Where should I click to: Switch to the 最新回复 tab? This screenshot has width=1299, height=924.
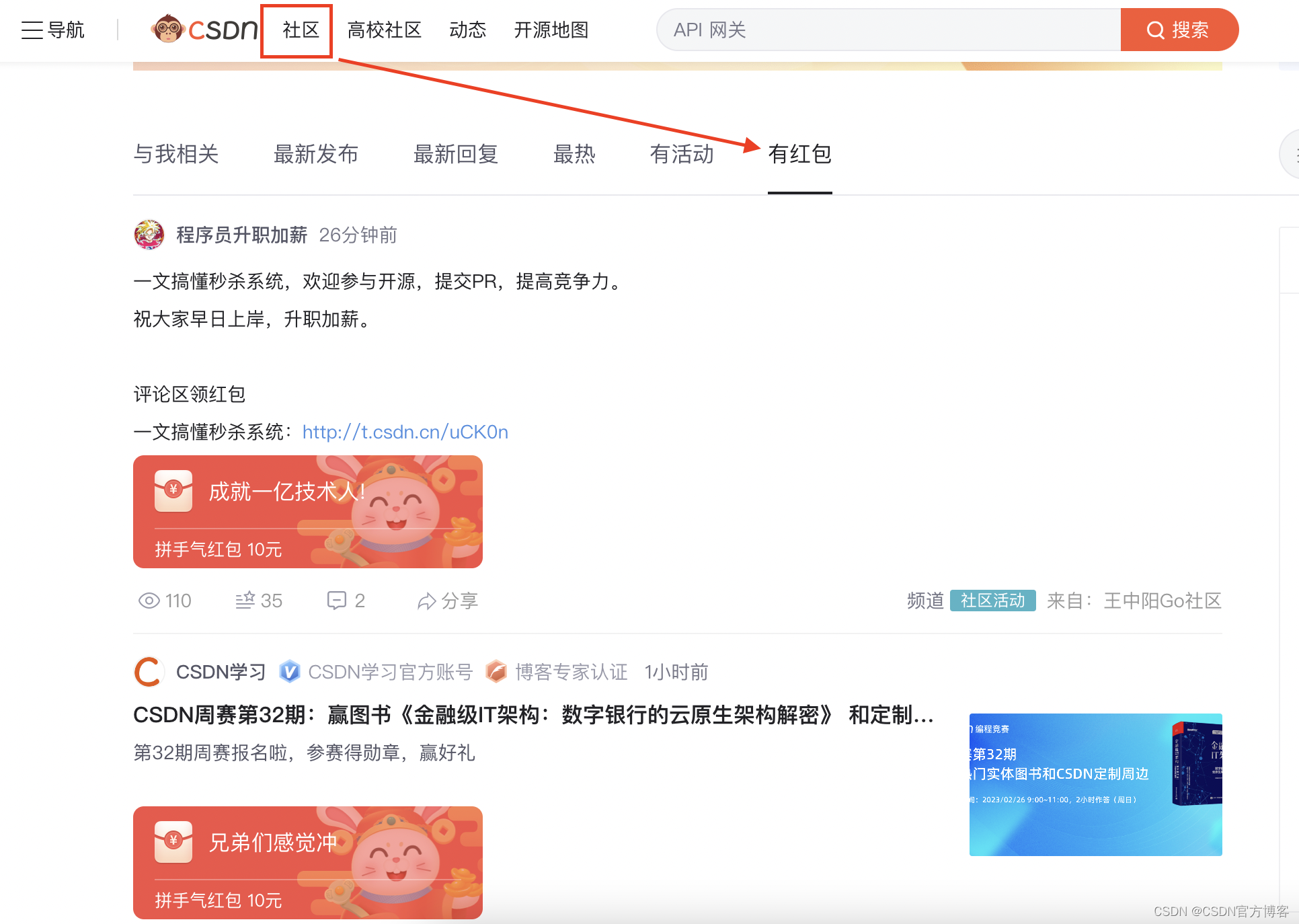[456, 154]
